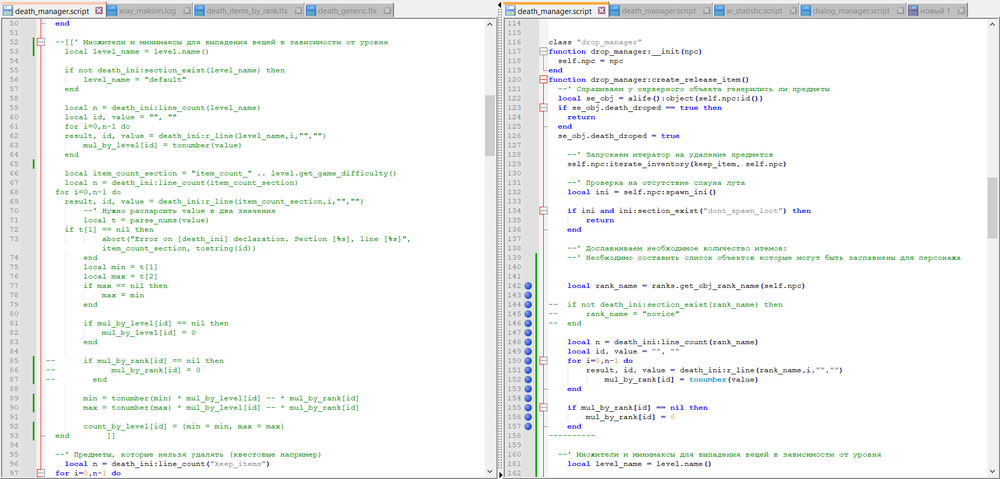
Task: Collapse the for-loop fold at line 97
Action: point(41,473)
